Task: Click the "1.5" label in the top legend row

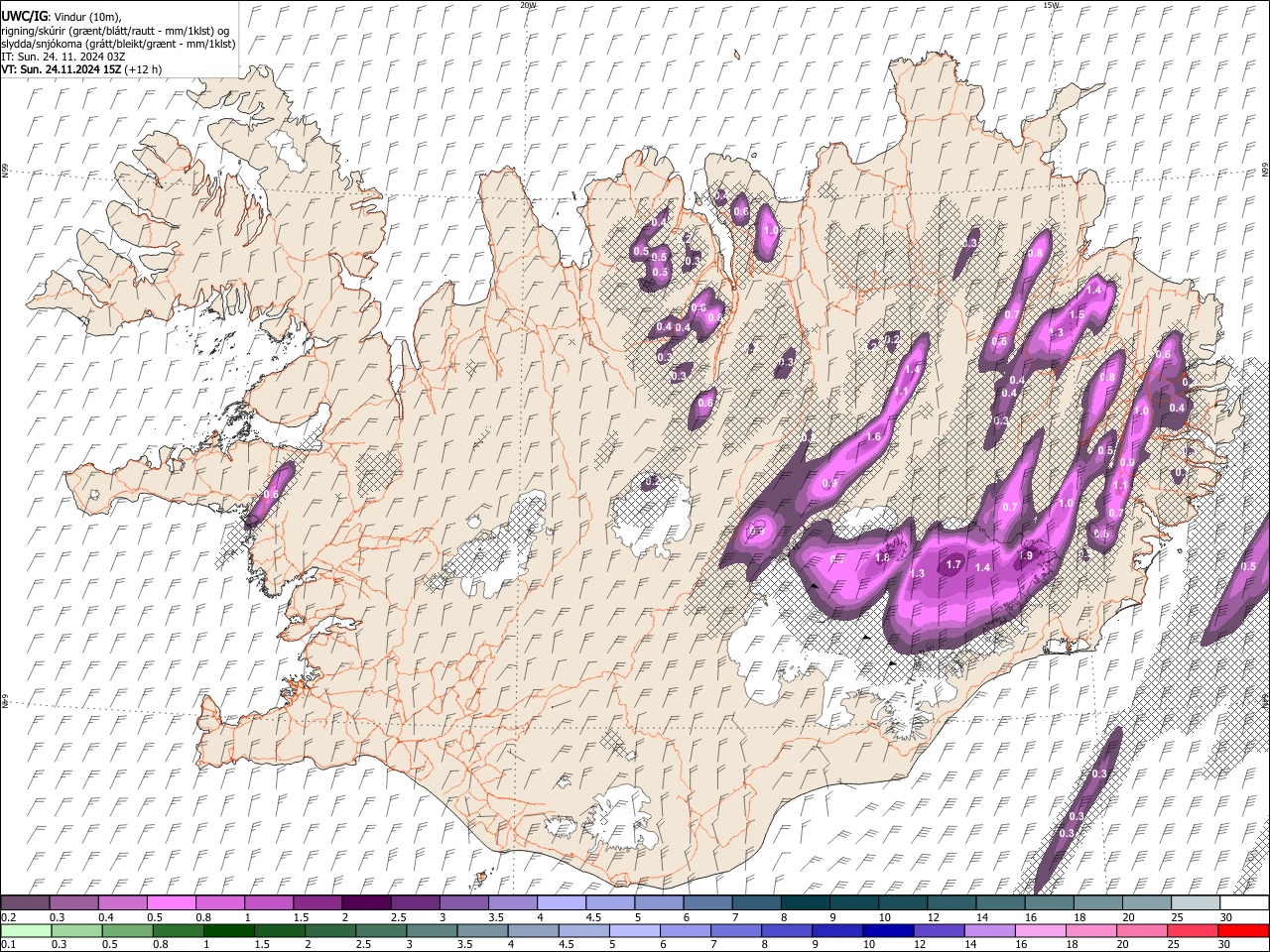Action: (302, 917)
